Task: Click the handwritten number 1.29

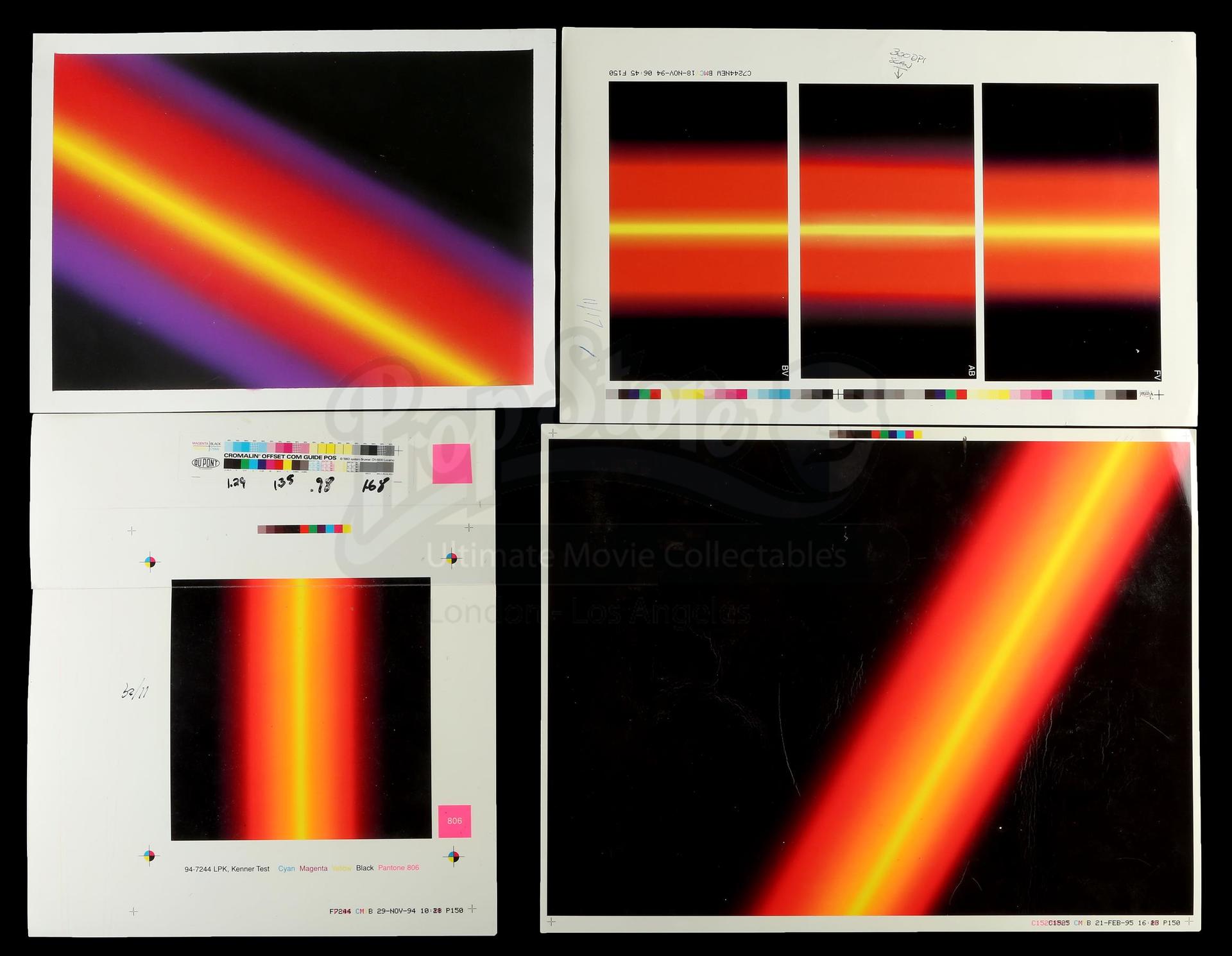Action: pyautogui.click(x=236, y=484)
